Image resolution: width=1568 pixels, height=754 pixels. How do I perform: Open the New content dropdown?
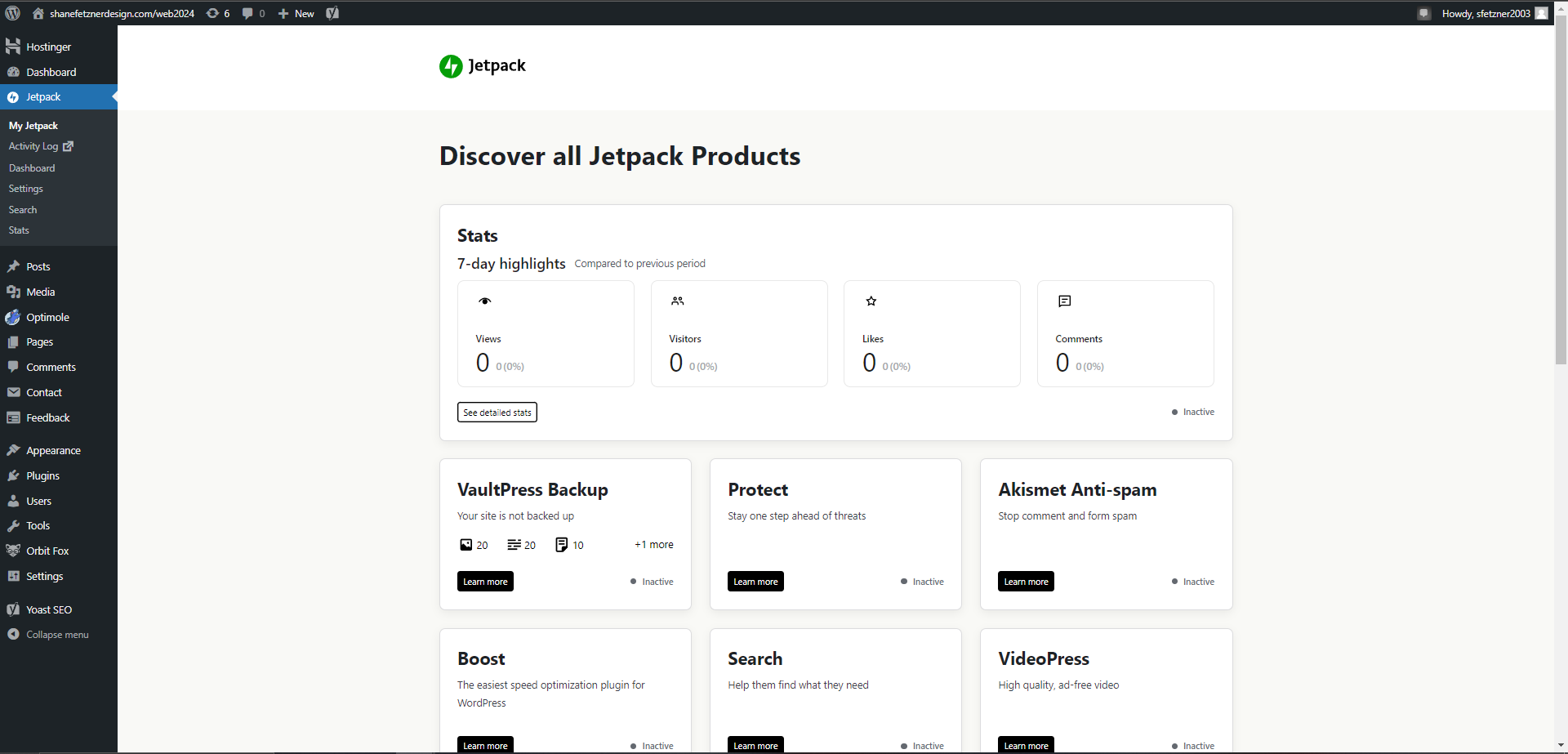pyautogui.click(x=296, y=13)
